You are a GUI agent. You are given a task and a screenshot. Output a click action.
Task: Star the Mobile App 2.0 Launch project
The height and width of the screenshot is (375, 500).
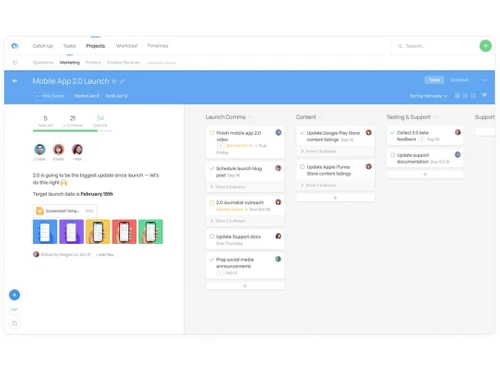pyautogui.click(x=114, y=81)
